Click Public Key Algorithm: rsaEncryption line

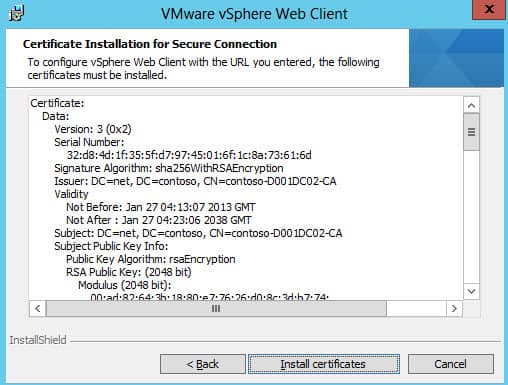[151, 259]
